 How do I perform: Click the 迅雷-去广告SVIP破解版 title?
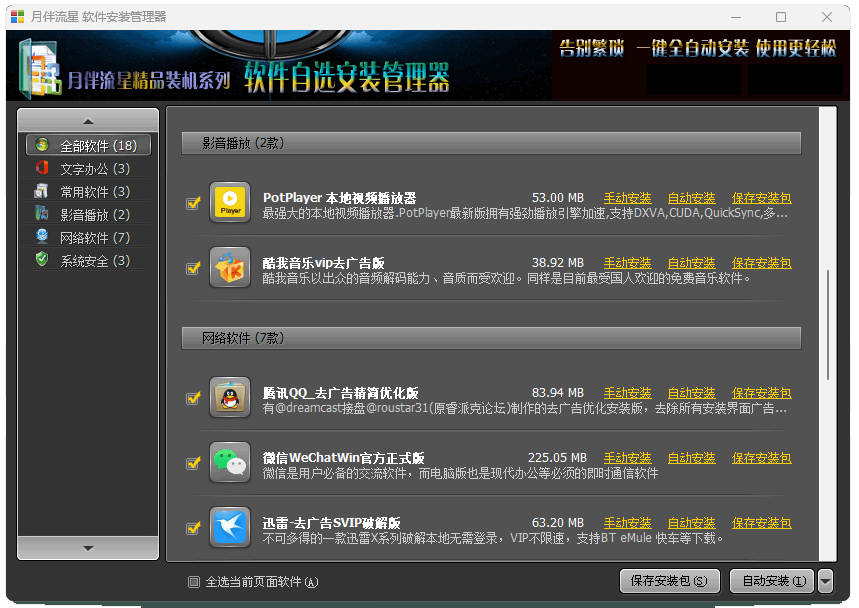[x=331, y=523]
